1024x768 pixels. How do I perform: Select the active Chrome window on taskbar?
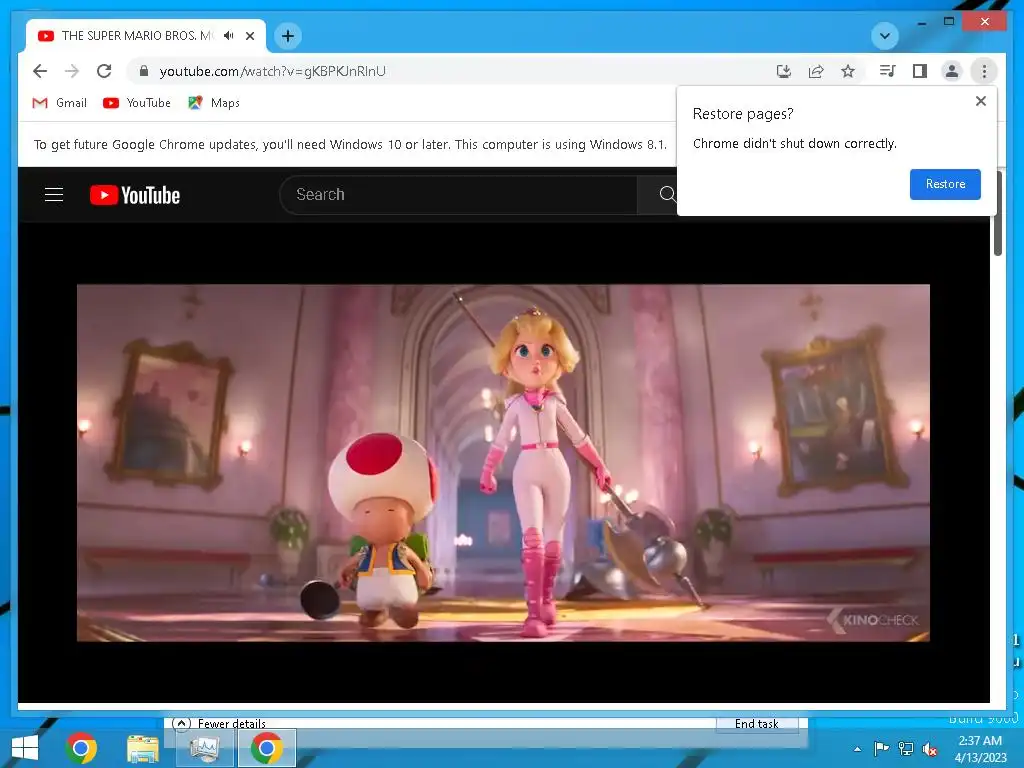(x=266, y=748)
